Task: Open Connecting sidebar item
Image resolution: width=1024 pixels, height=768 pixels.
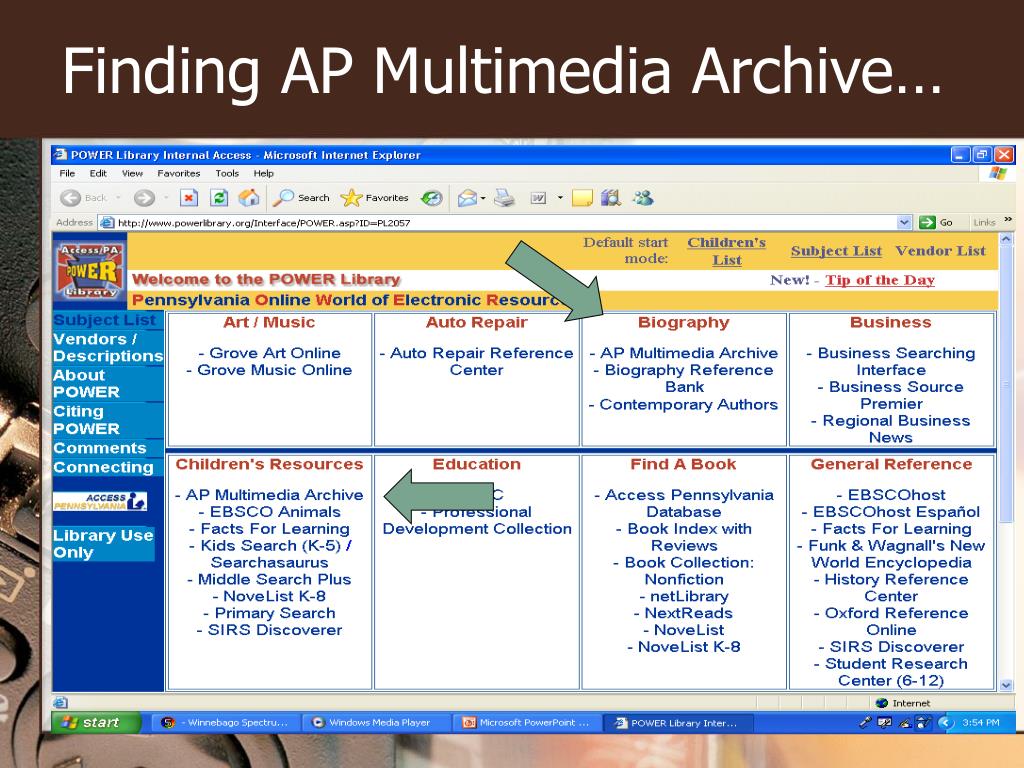Action: tap(103, 468)
